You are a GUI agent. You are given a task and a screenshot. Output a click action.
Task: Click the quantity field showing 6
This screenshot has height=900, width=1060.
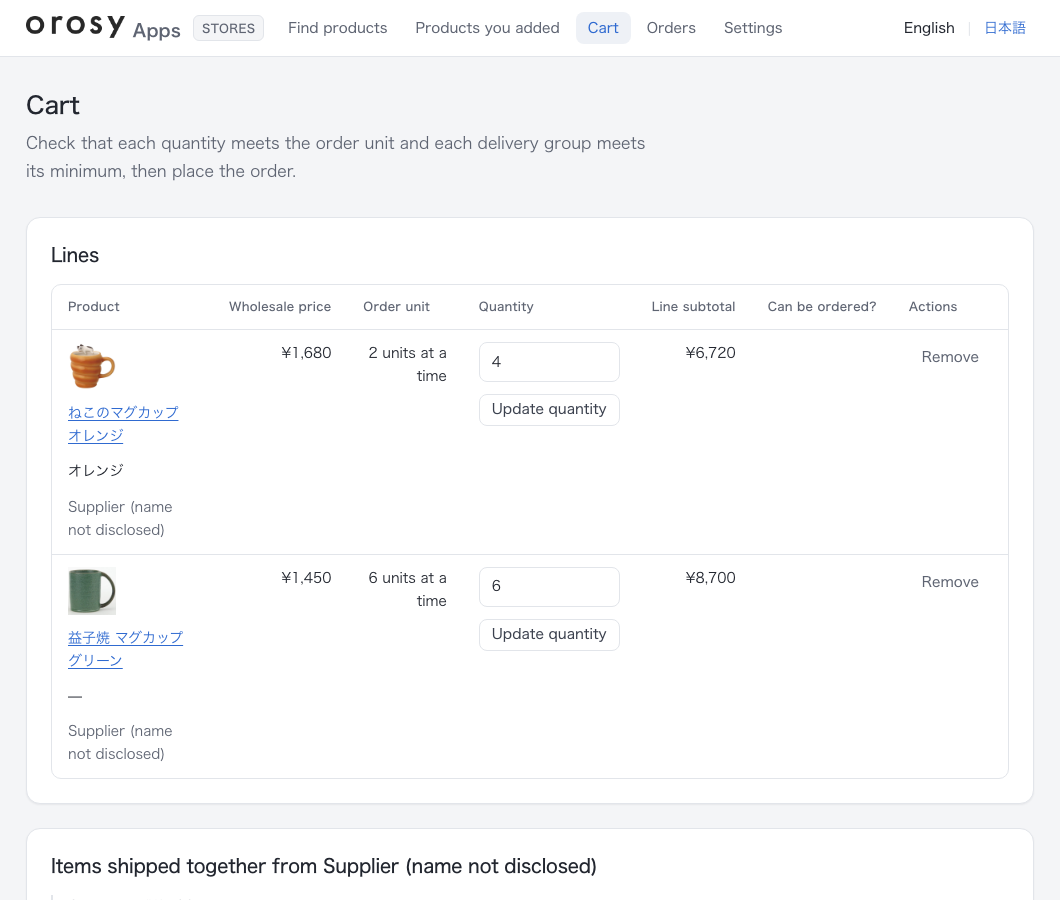(x=549, y=586)
